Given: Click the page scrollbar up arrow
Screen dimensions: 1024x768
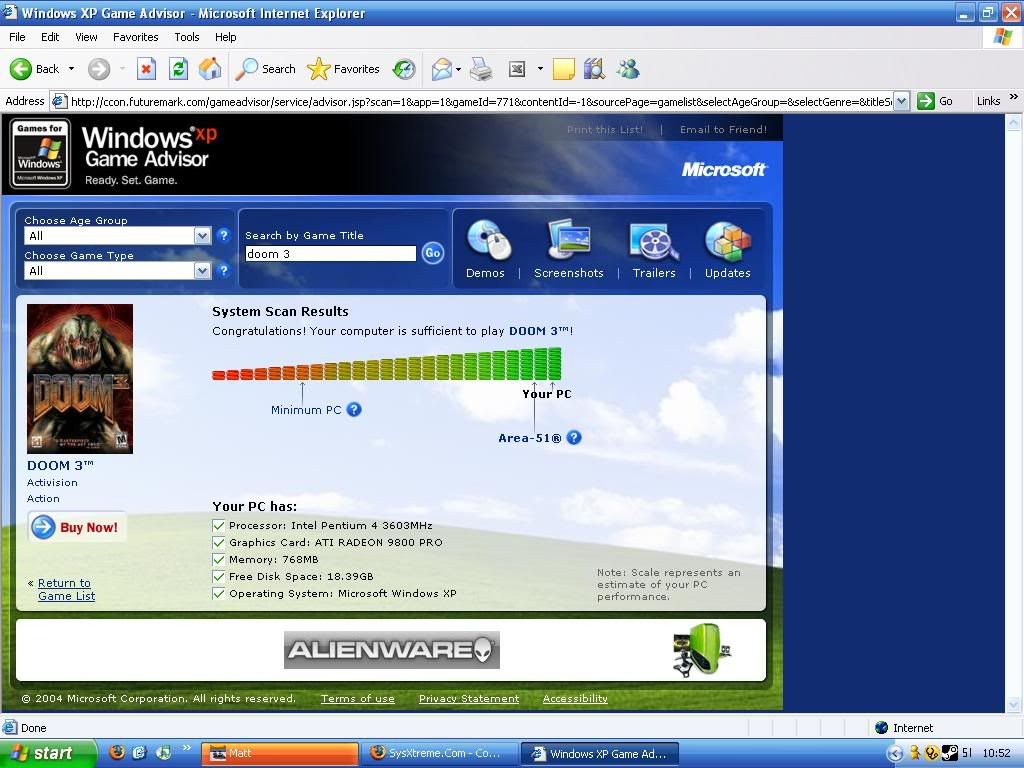Looking at the screenshot, I should pos(1013,122).
